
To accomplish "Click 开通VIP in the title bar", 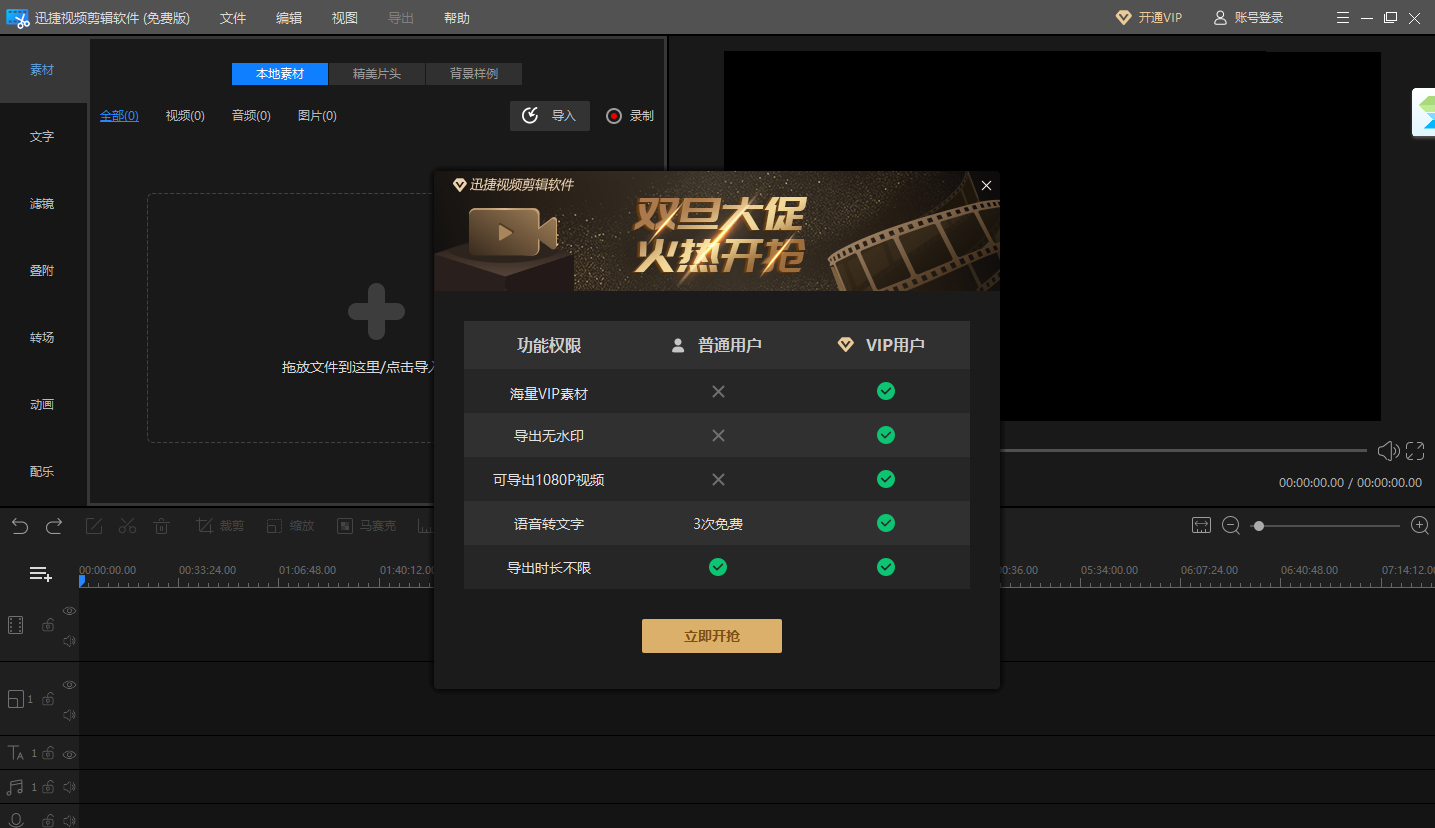I will [1149, 18].
